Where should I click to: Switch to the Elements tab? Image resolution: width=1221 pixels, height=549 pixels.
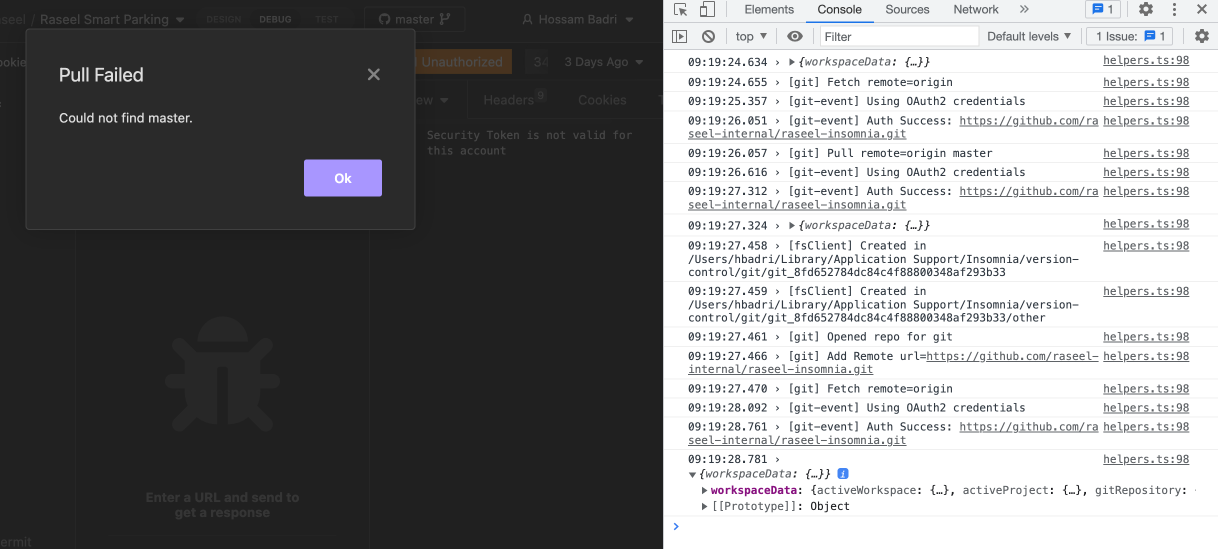pyautogui.click(x=768, y=9)
